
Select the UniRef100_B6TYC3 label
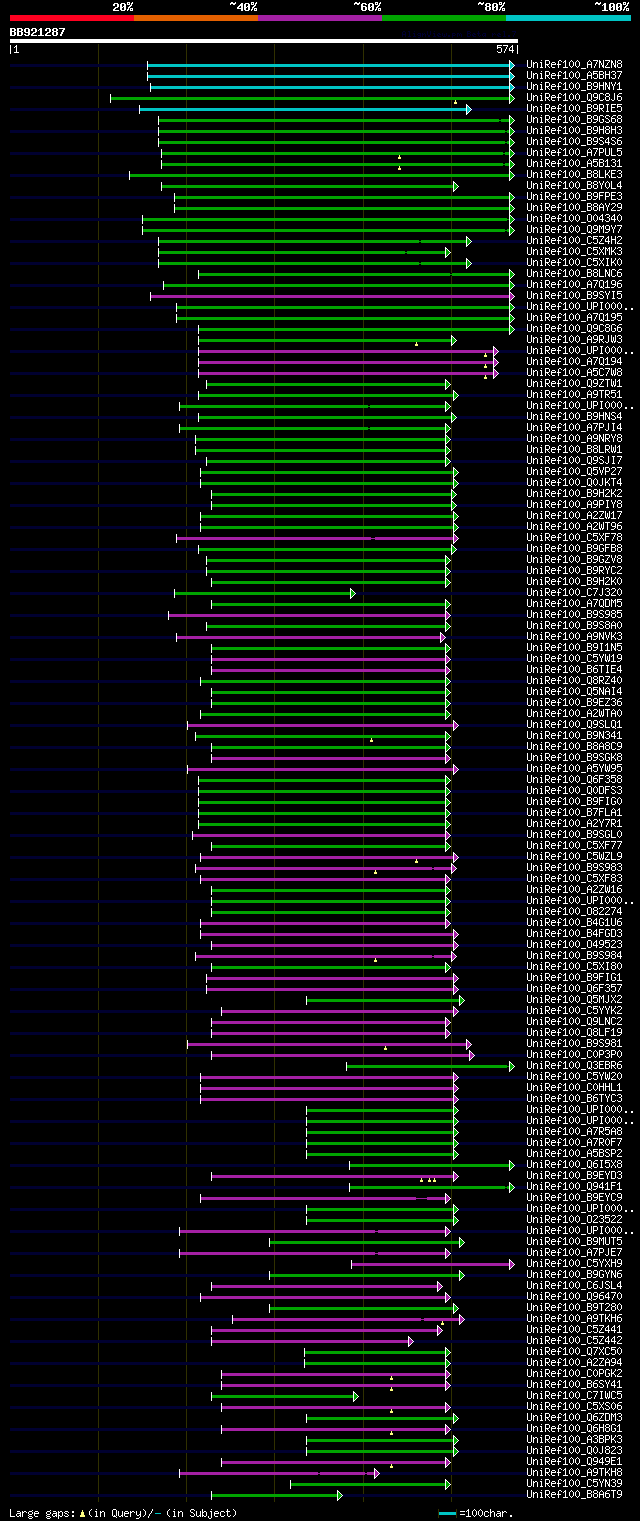[574, 1098]
